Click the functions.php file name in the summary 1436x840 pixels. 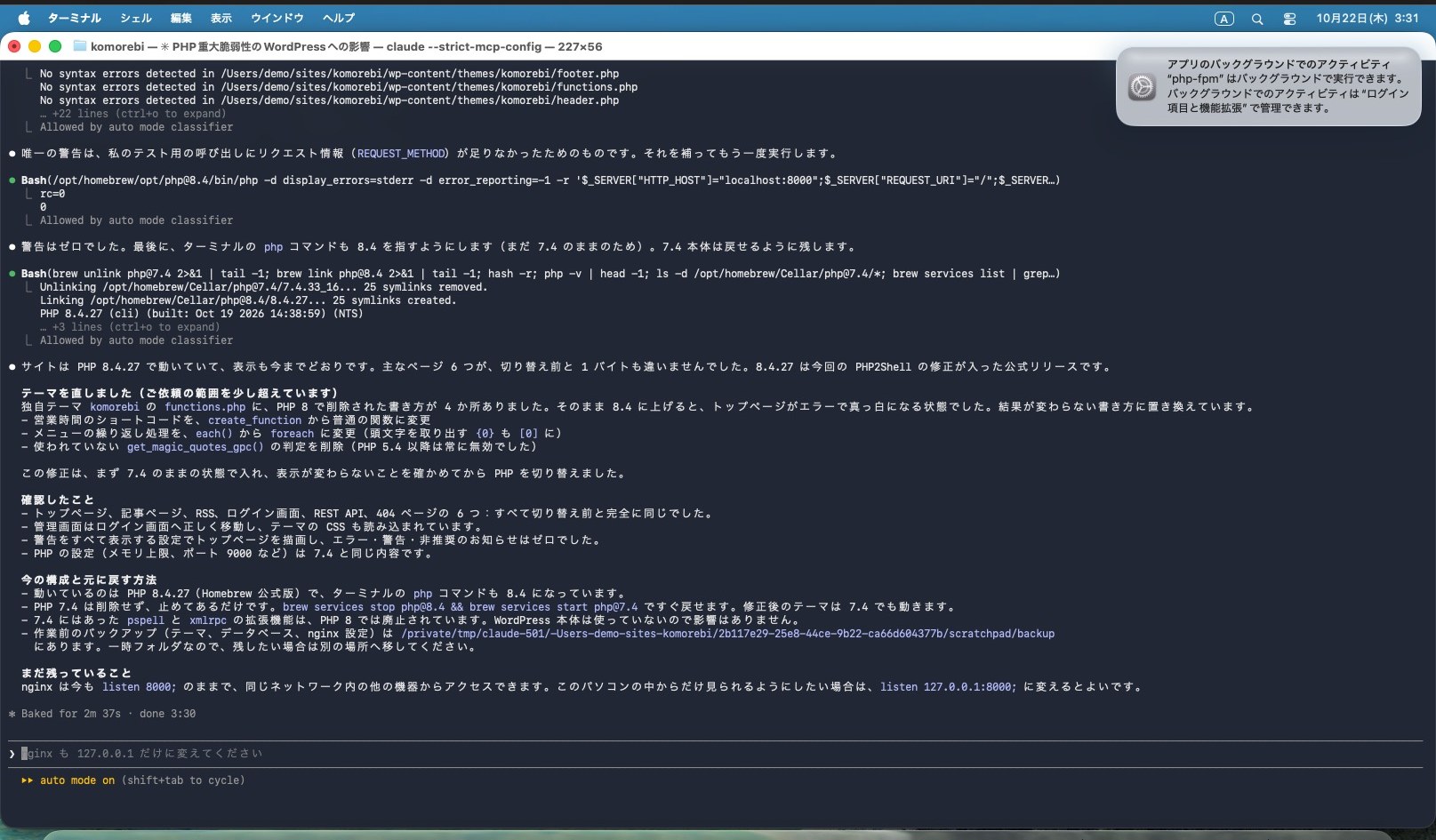tap(205, 407)
